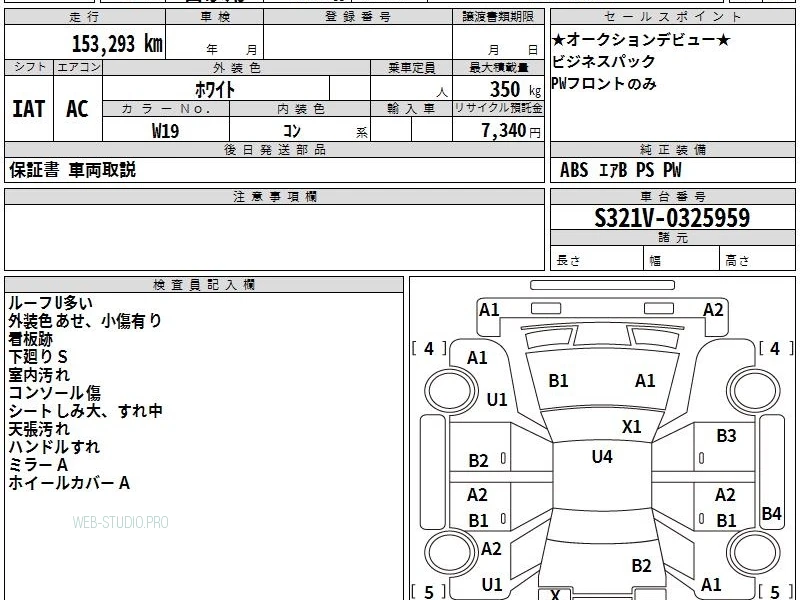The width and height of the screenshot is (800, 600).
Task: Click the ★オークションデビュー★ line
Action: click(641, 39)
